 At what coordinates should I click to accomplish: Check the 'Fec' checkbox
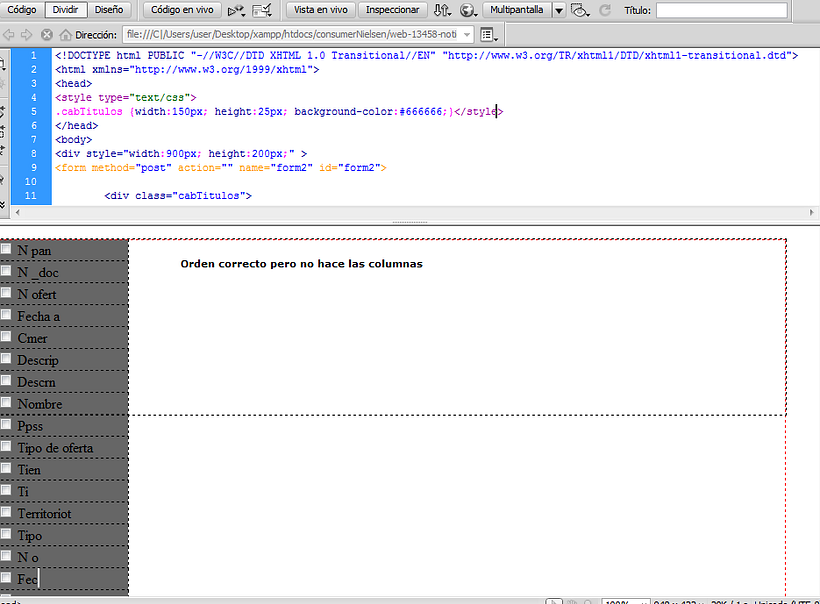(6, 577)
